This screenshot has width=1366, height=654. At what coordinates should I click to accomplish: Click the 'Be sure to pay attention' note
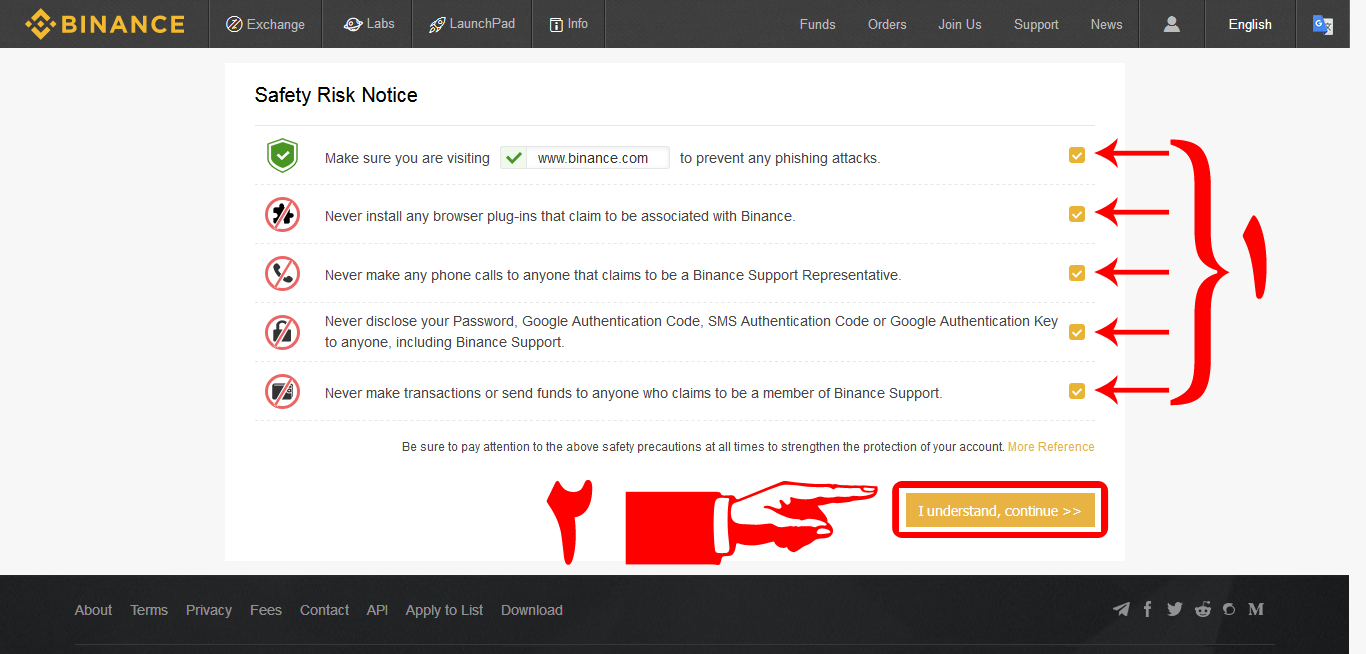[703, 447]
